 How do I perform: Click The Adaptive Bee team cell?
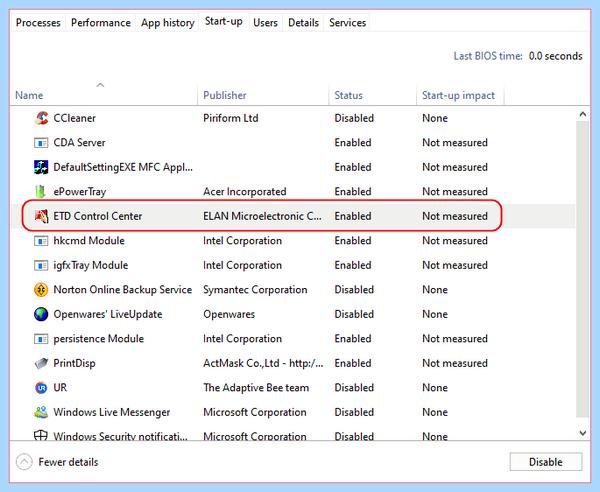(256, 388)
